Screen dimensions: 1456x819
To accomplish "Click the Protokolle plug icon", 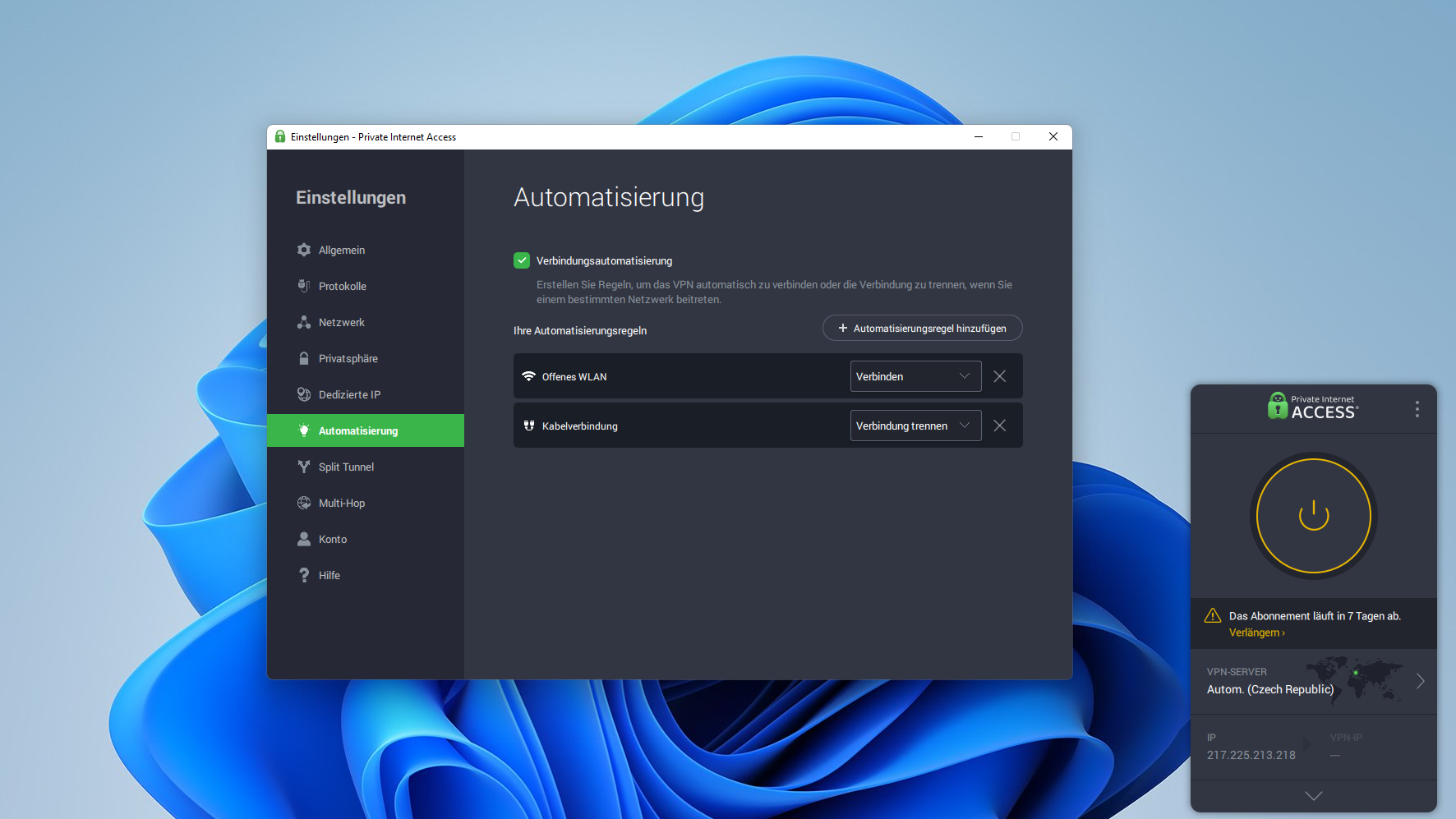I will click(x=304, y=286).
